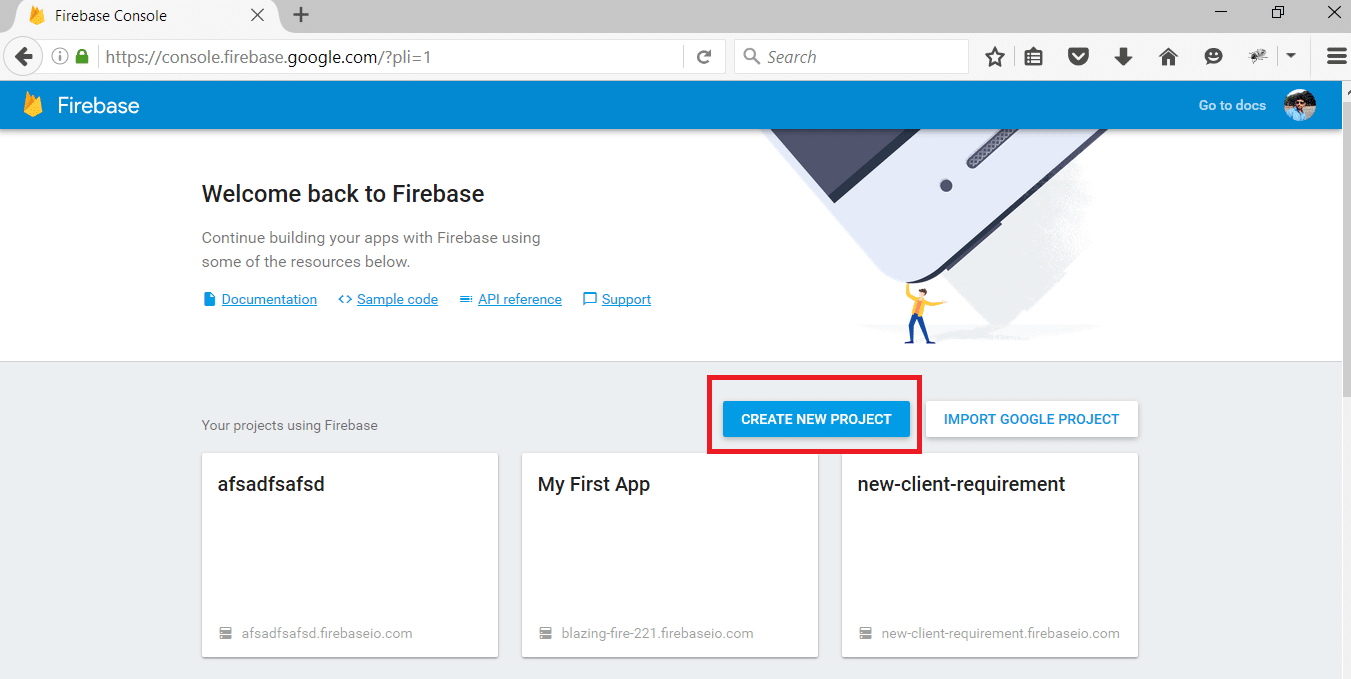Open the browser hamburger menu

pyautogui.click(x=1336, y=57)
